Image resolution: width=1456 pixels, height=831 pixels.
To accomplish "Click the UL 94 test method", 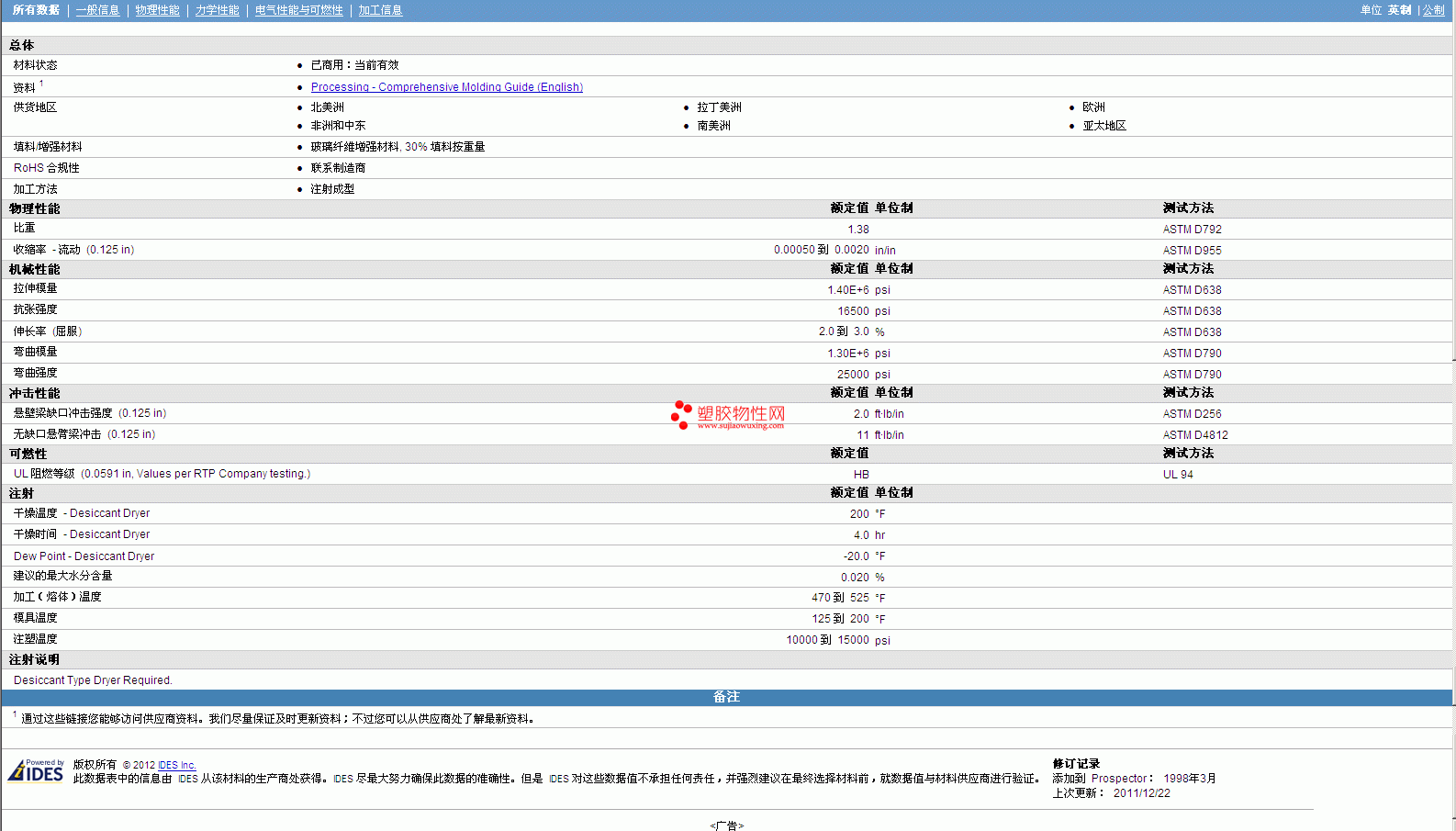I will tap(1178, 475).
